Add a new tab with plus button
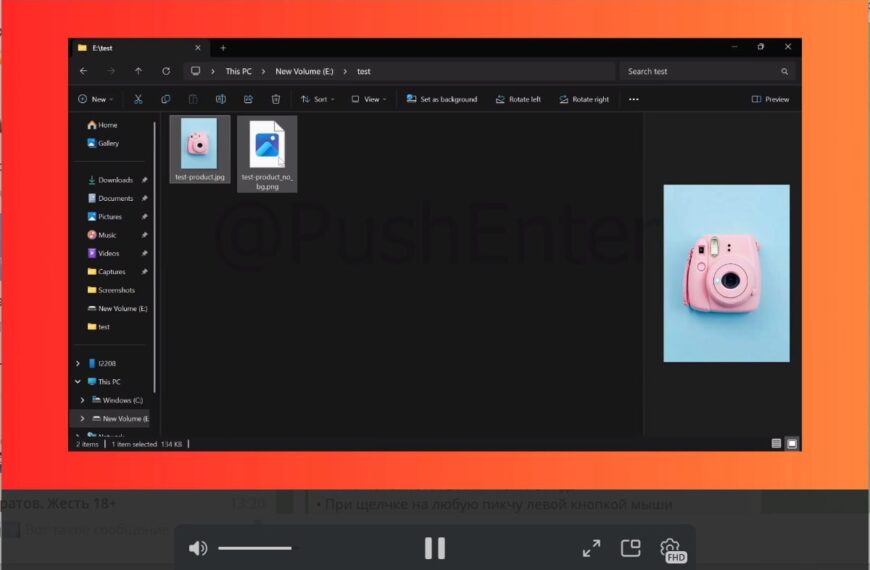The width and height of the screenshot is (870, 570). point(223,47)
